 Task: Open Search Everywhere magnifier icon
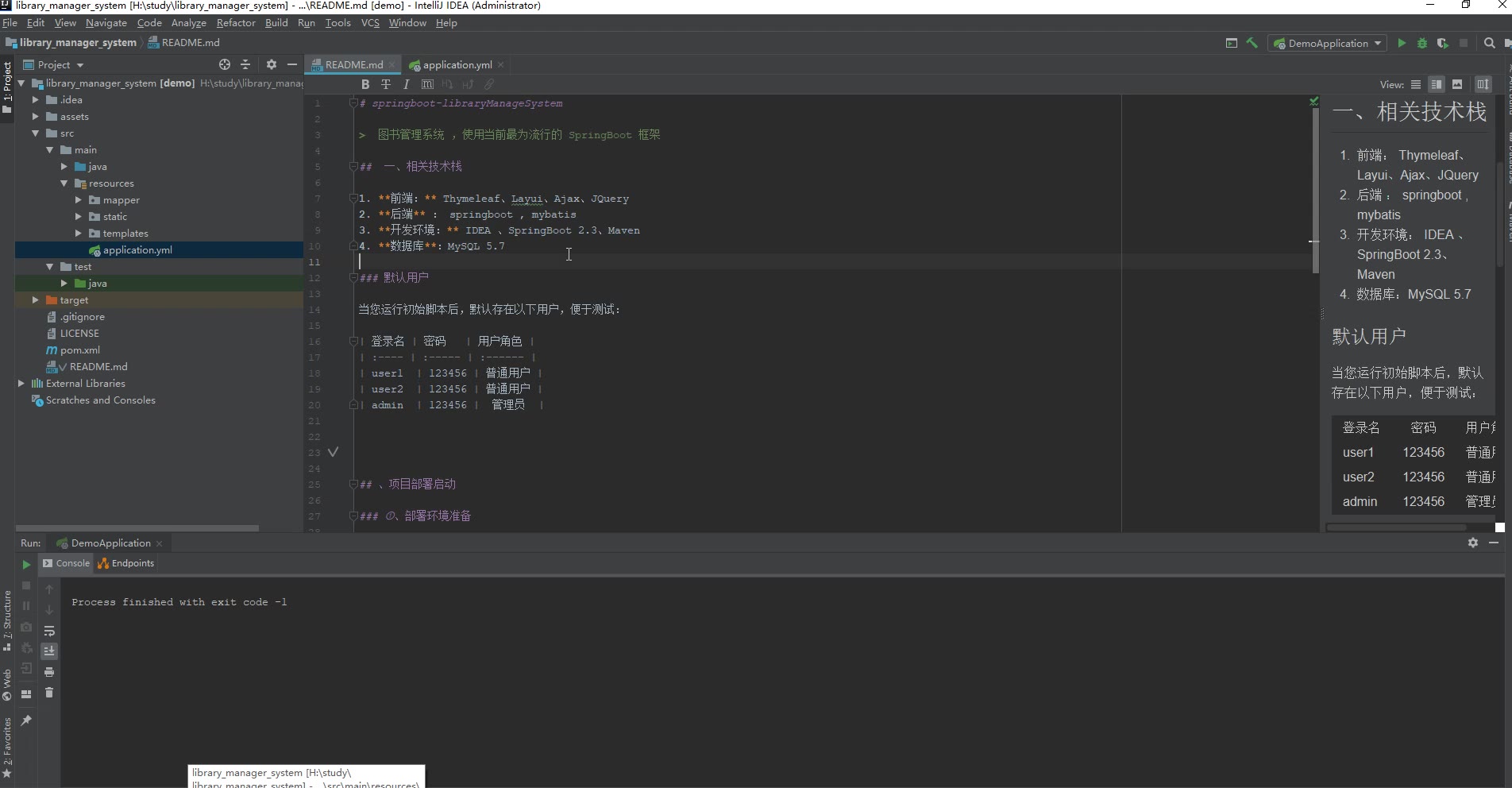click(x=1490, y=43)
